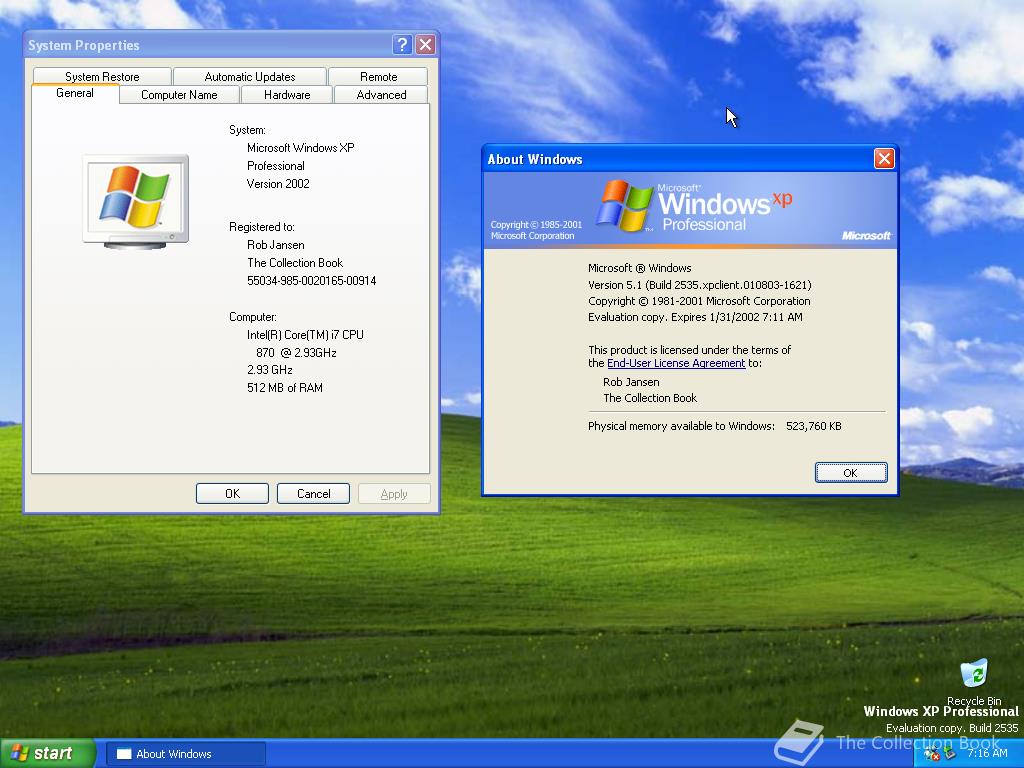Screen dimensions: 1024x768
Task: Click 'Rob Jansen' in System Properties
Action: (x=276, y=245)
